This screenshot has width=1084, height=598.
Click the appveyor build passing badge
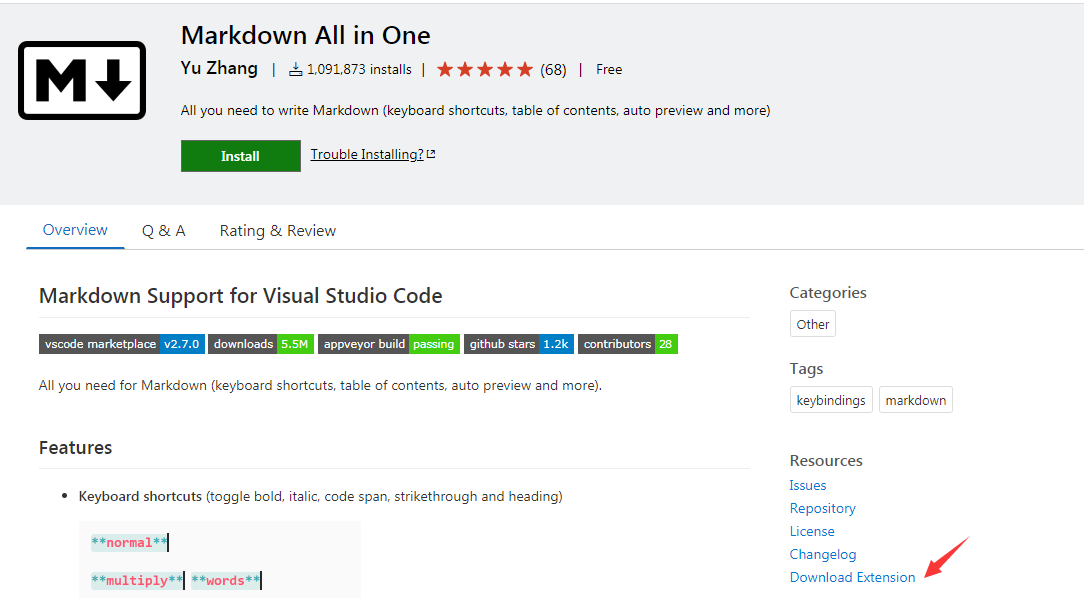click(x=389, y=344)
